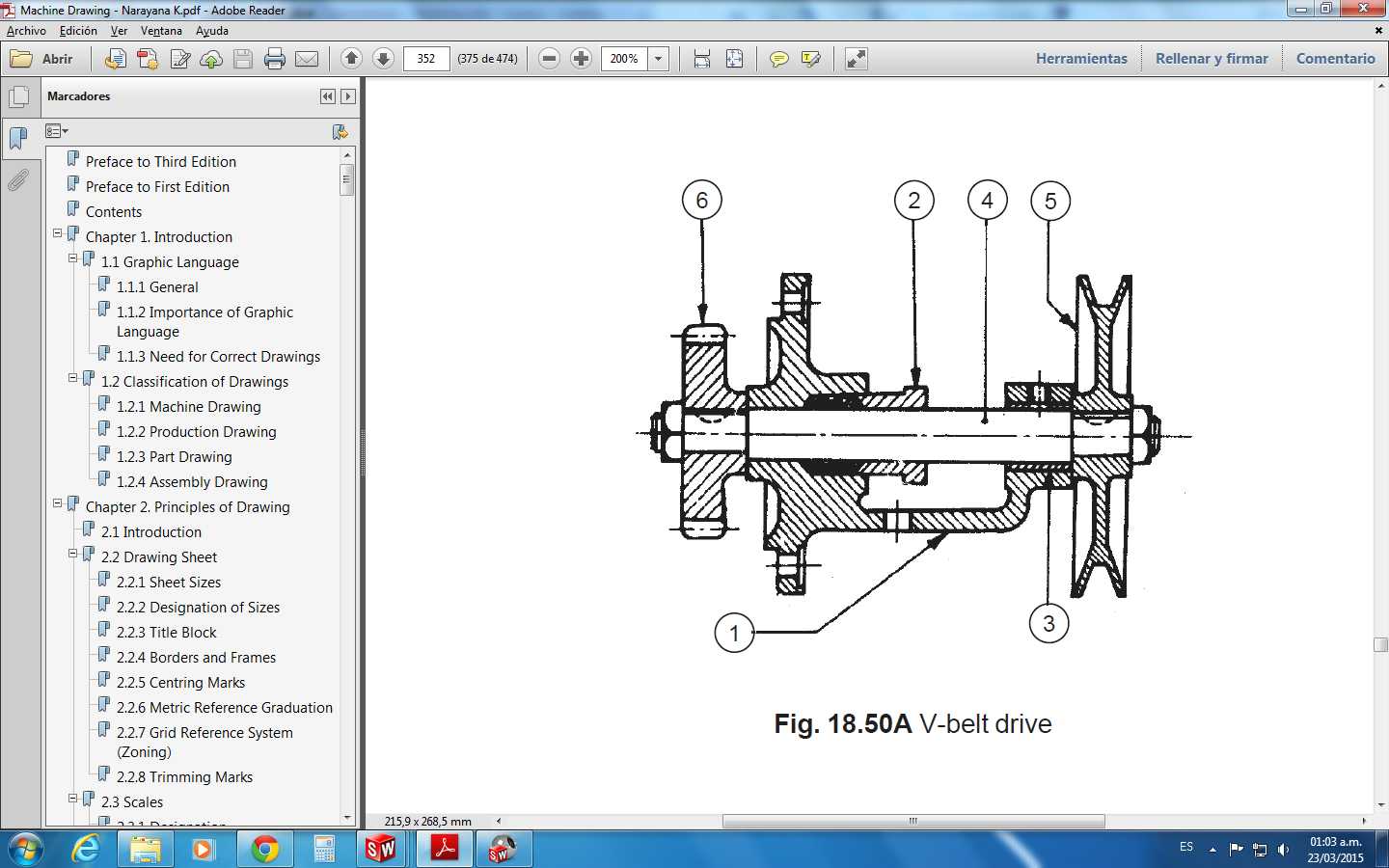The height and width of the screenshot is (868, 1389).
Task: Click the Windows Start button
Action: [25, 849]
